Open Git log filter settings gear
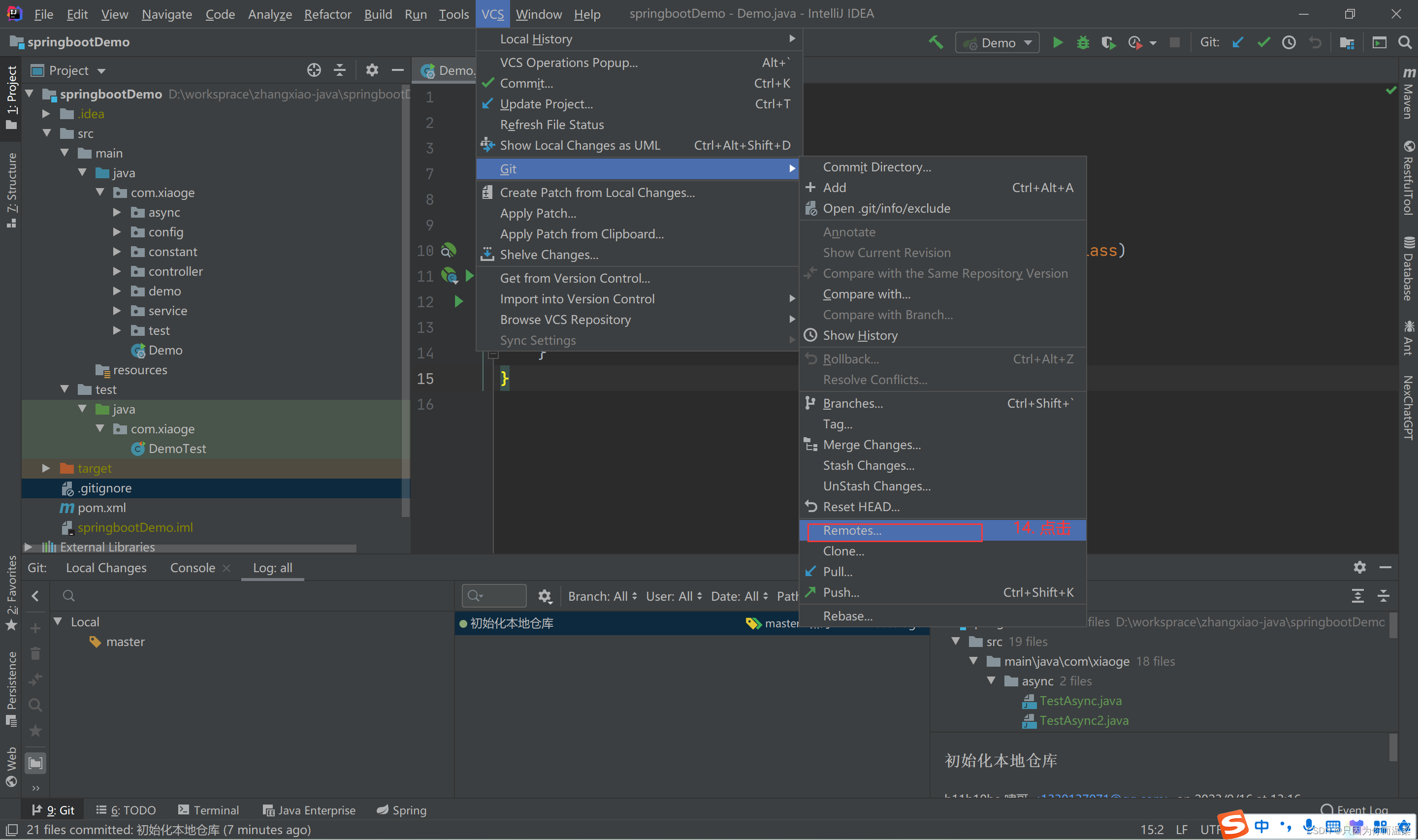Viewport: 1418px width, 840px height. [545, 596]
